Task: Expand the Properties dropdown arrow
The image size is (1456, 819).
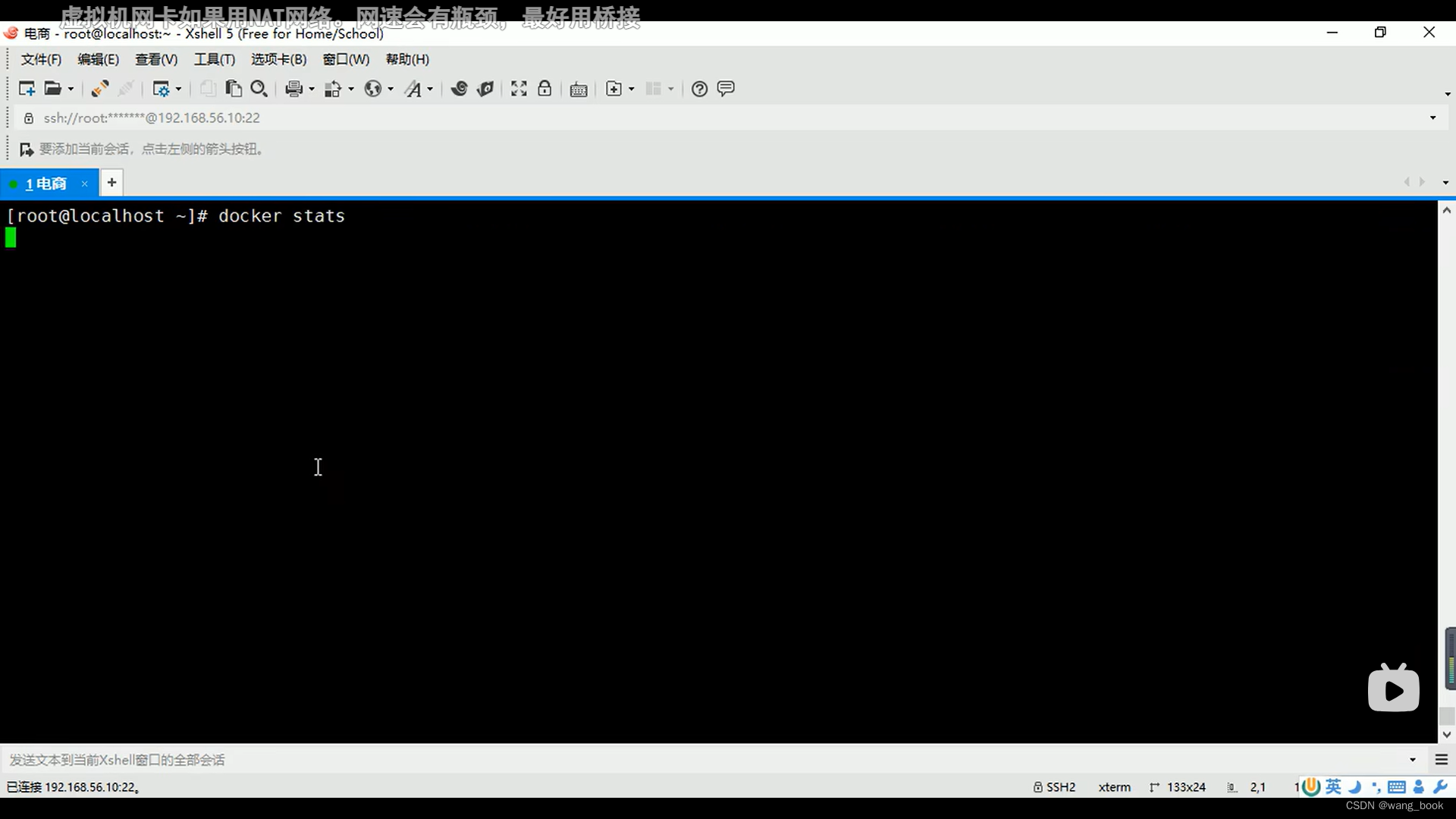Action: click(178, 89)
